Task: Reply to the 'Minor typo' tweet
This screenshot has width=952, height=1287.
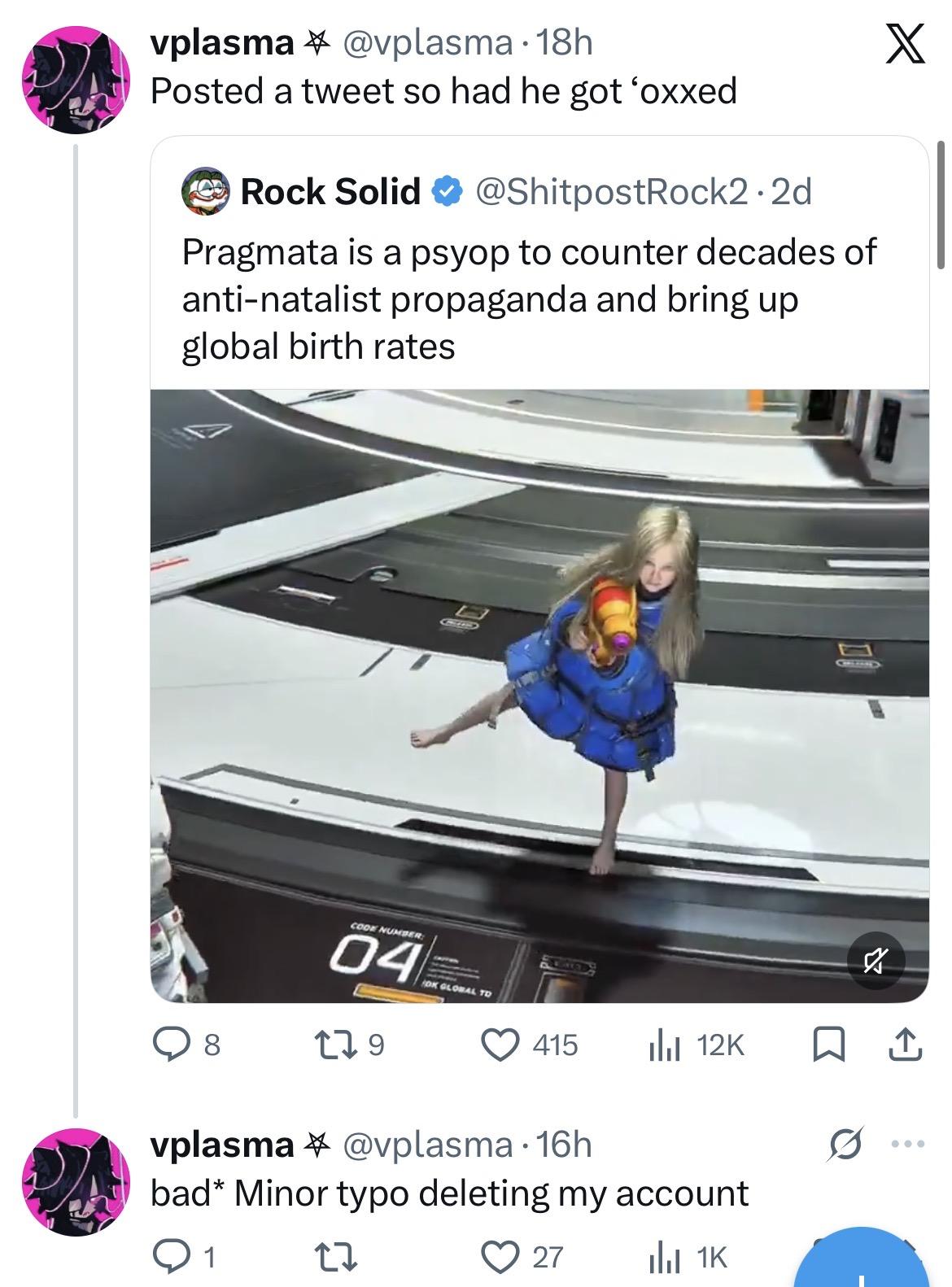Action: coord(171,1256)
